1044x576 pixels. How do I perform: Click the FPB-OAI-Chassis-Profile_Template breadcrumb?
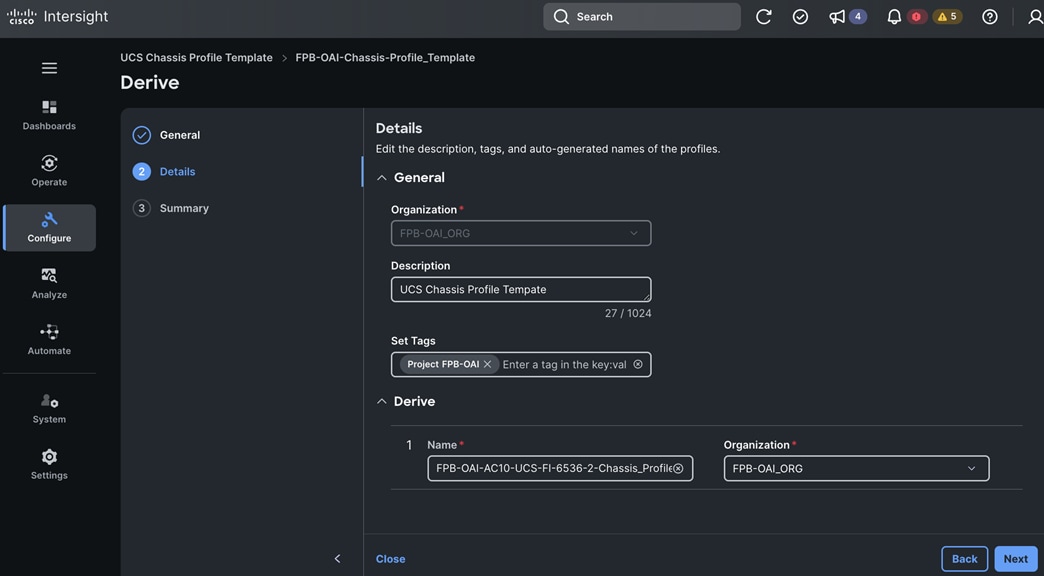[385, 57]
